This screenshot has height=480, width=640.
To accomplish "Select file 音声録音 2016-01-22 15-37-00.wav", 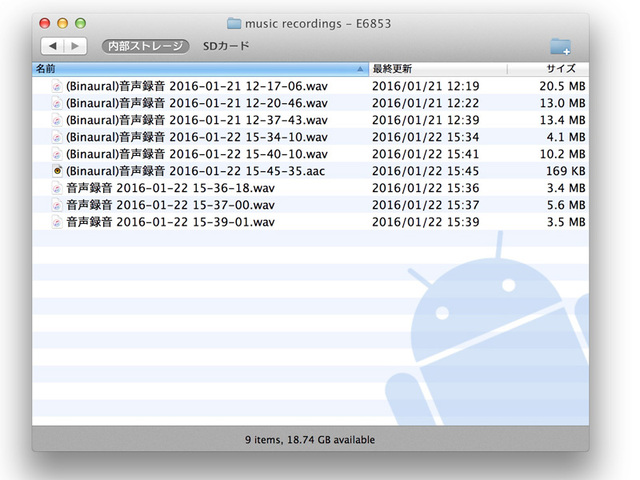I will [170, 205].
